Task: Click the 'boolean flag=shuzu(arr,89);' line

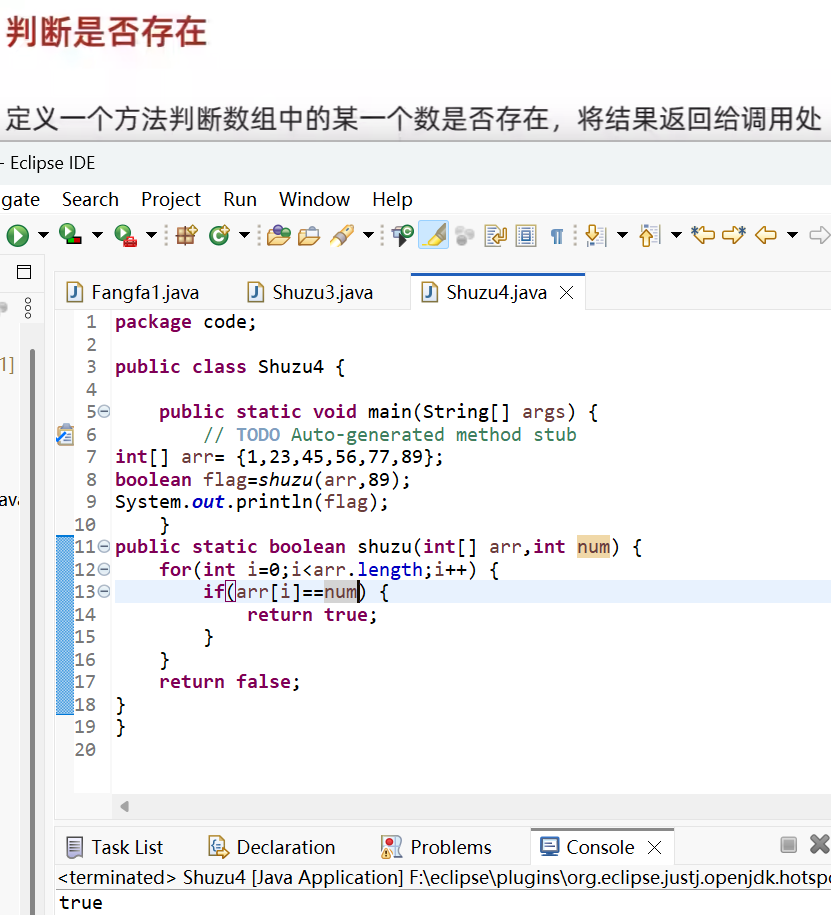Action: (x=263, y=480)
